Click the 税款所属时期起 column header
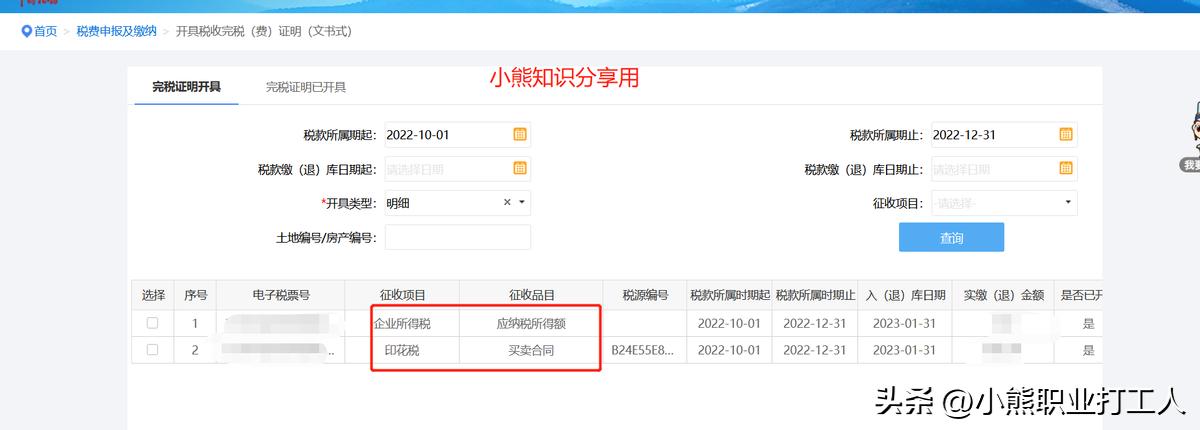The height and width of the screenshot is (430, 1200). pos(729,295)
